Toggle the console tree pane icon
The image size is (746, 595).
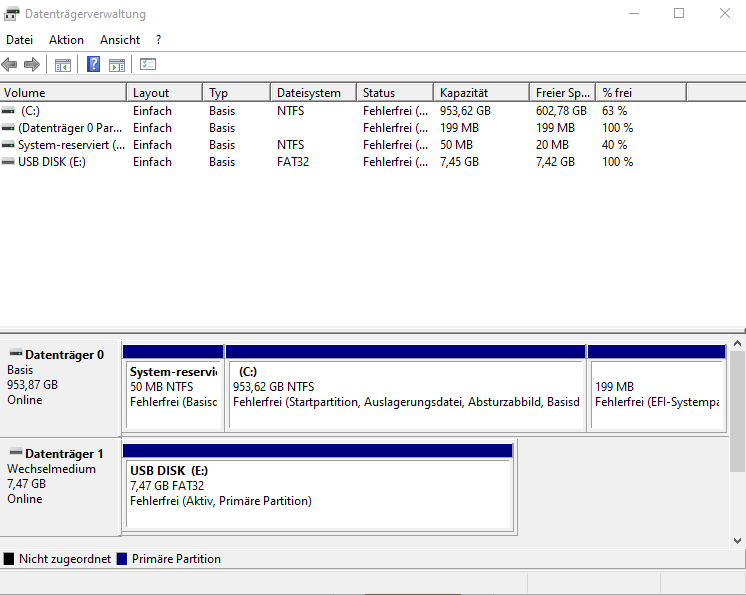point(62,65)
